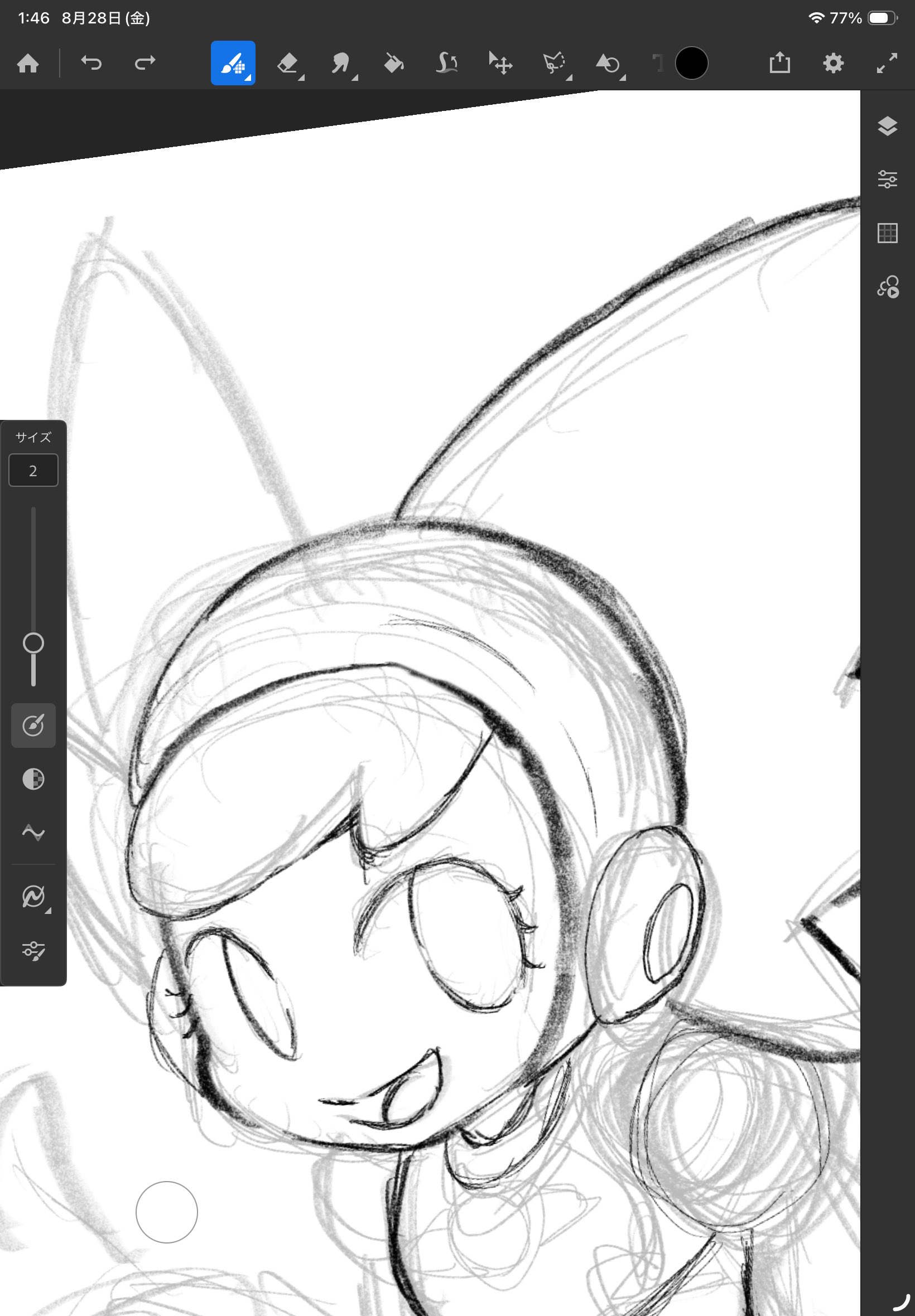Toggle stylus pressure dynamics option

(33, 897)
